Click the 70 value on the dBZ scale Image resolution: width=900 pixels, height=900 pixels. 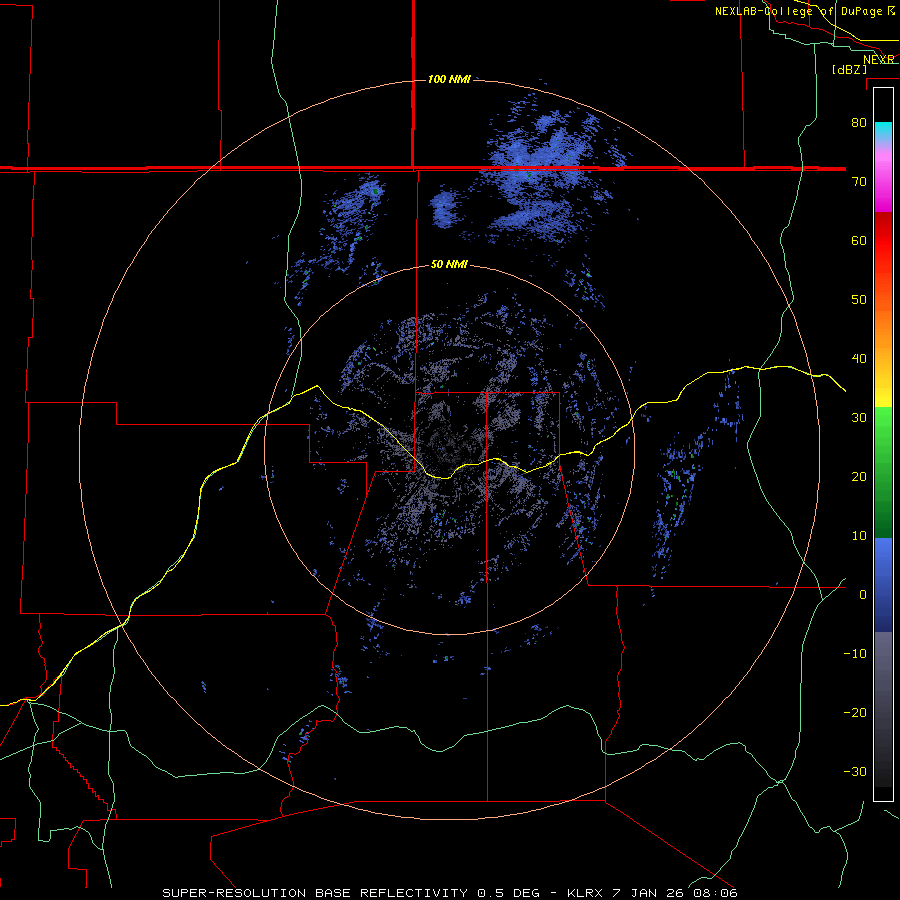click(859, 182)
